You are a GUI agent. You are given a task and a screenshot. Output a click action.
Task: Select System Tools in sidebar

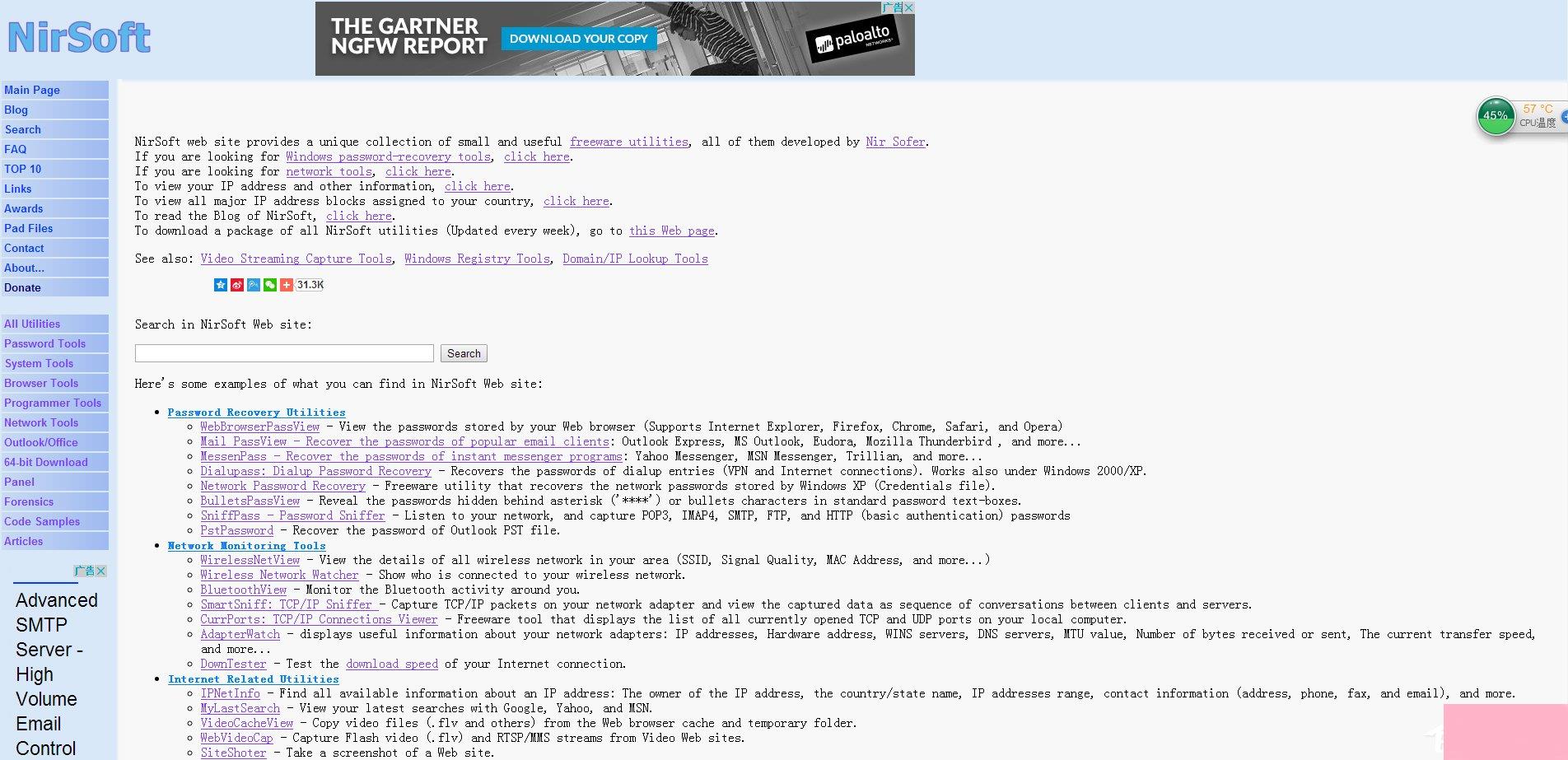click(x=55, y=363)
